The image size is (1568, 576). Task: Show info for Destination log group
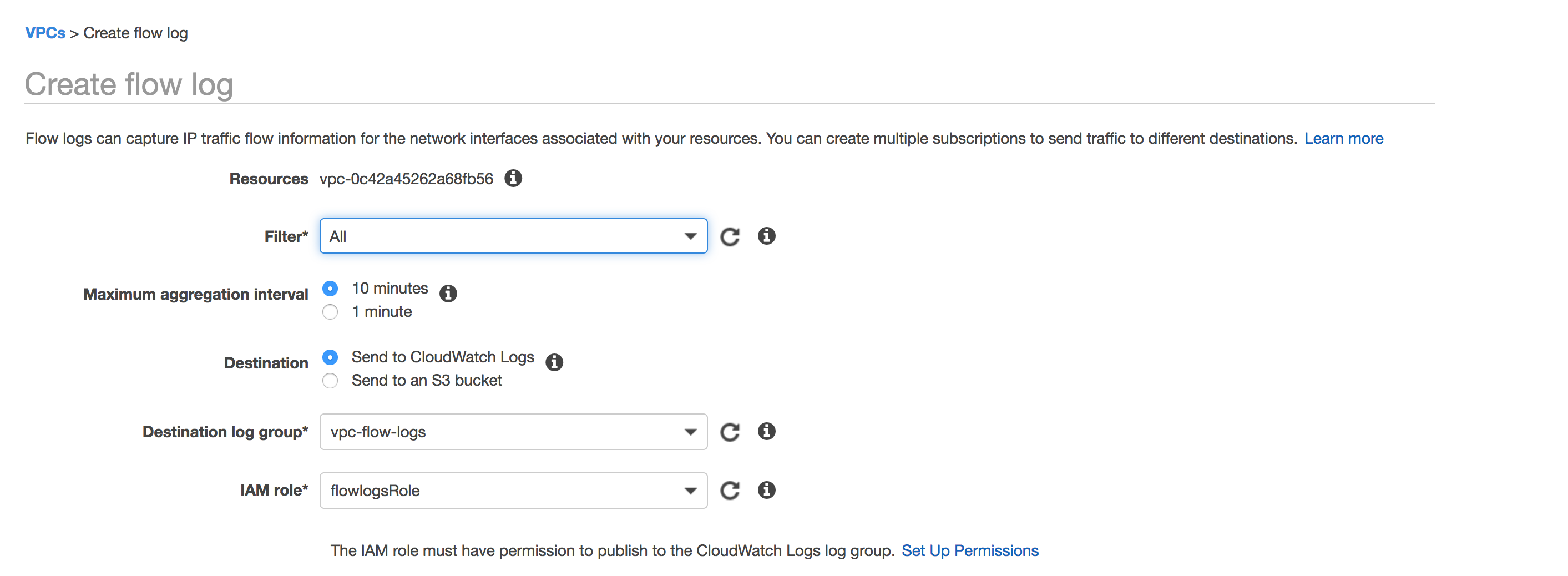point(766,431)
